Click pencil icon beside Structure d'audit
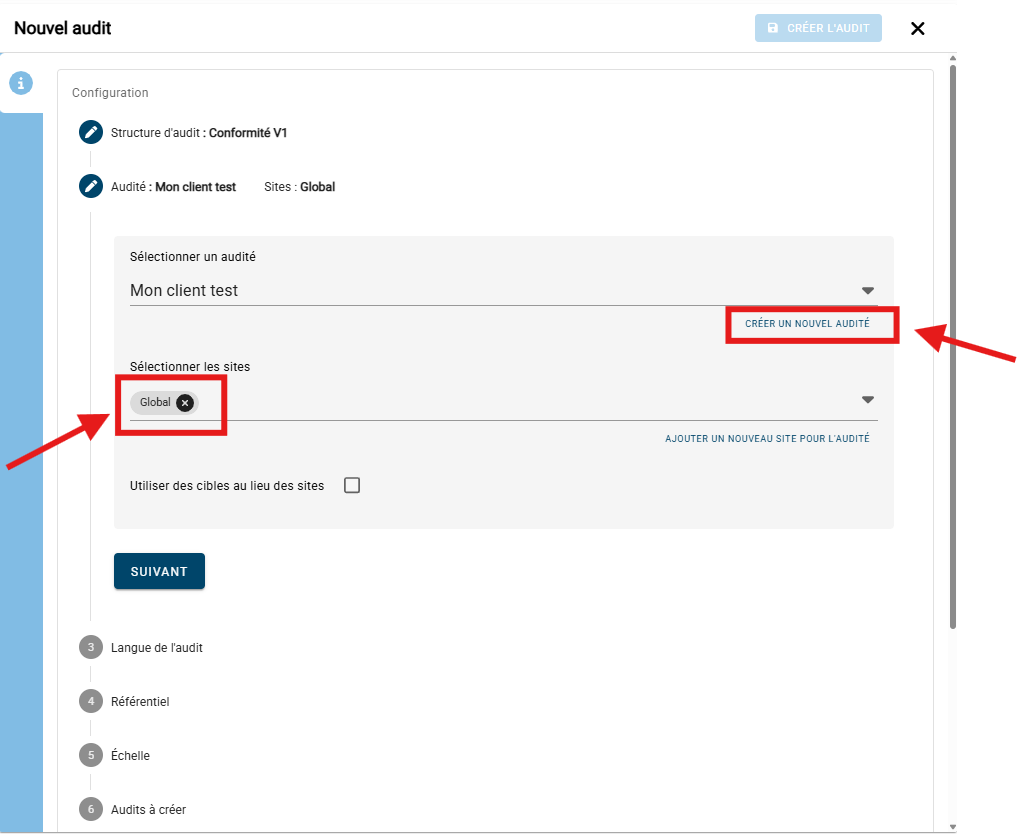The height and width of the screenshot is (834, 1017). click(91, 132)
